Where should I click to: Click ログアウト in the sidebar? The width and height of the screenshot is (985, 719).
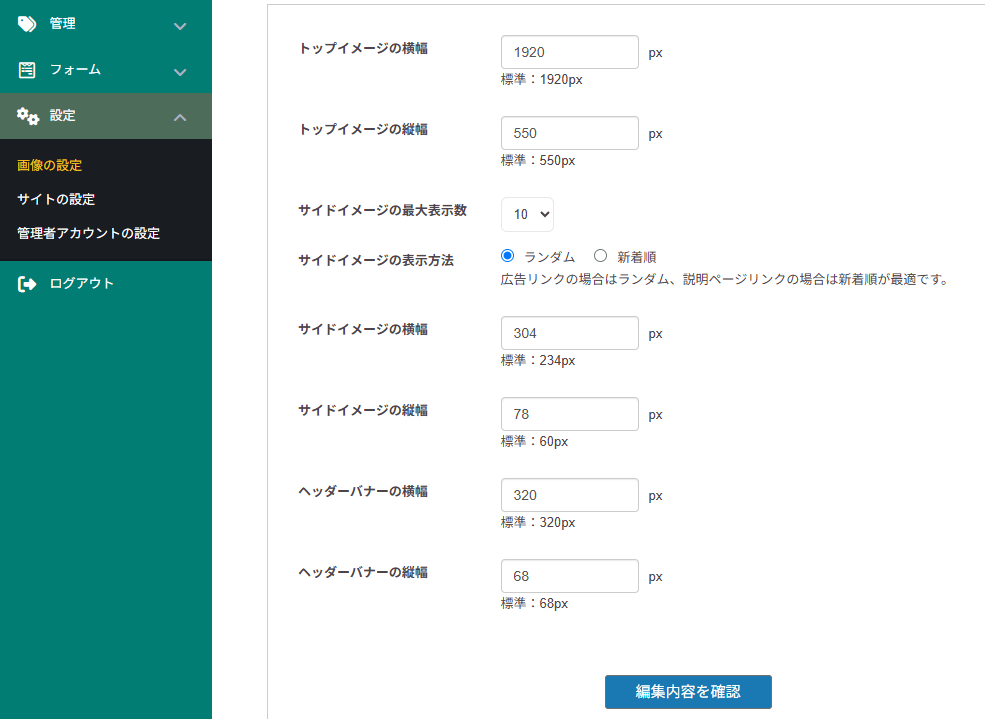82,283
